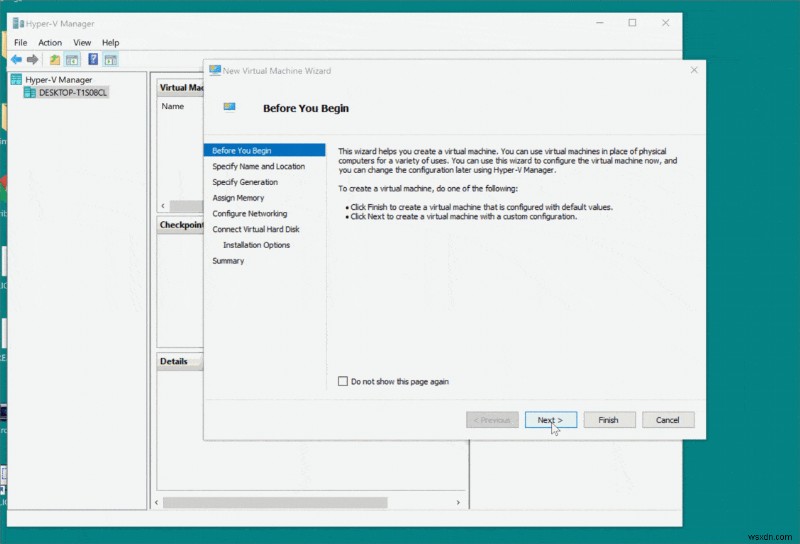Go to Specify Generation step

pyautogui.click(x=245, y=182)
